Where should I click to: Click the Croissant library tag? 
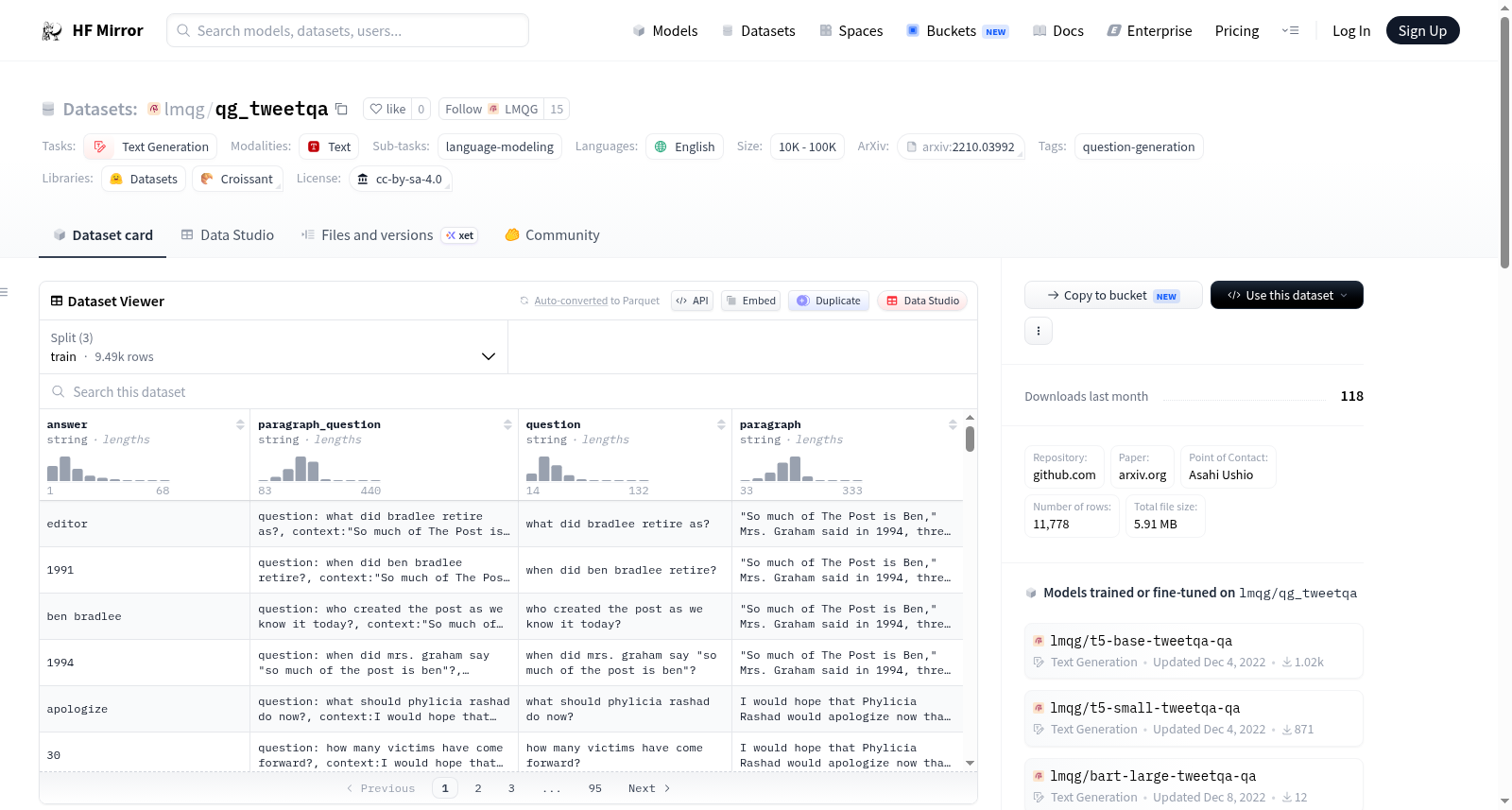(237, 179)
